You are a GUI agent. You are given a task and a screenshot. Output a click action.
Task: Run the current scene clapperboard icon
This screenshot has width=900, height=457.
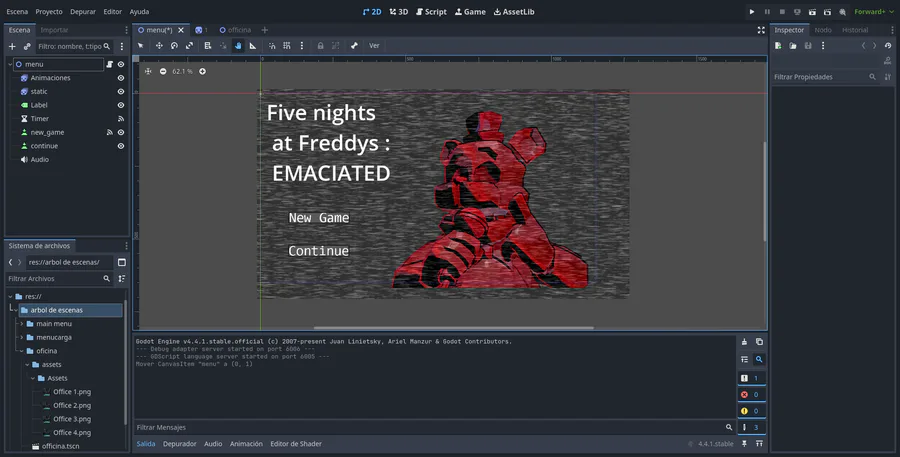(x=812, y=11)
